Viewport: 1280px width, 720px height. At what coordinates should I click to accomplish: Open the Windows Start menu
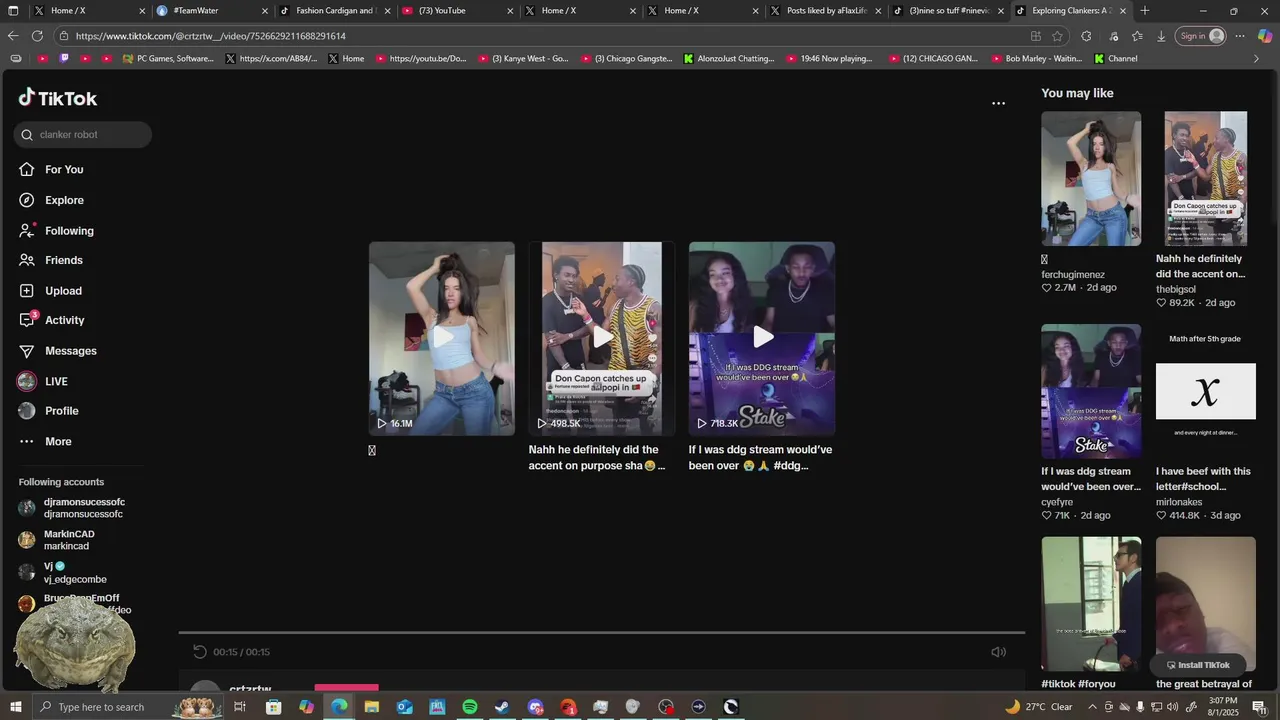[x=14, y=707]
